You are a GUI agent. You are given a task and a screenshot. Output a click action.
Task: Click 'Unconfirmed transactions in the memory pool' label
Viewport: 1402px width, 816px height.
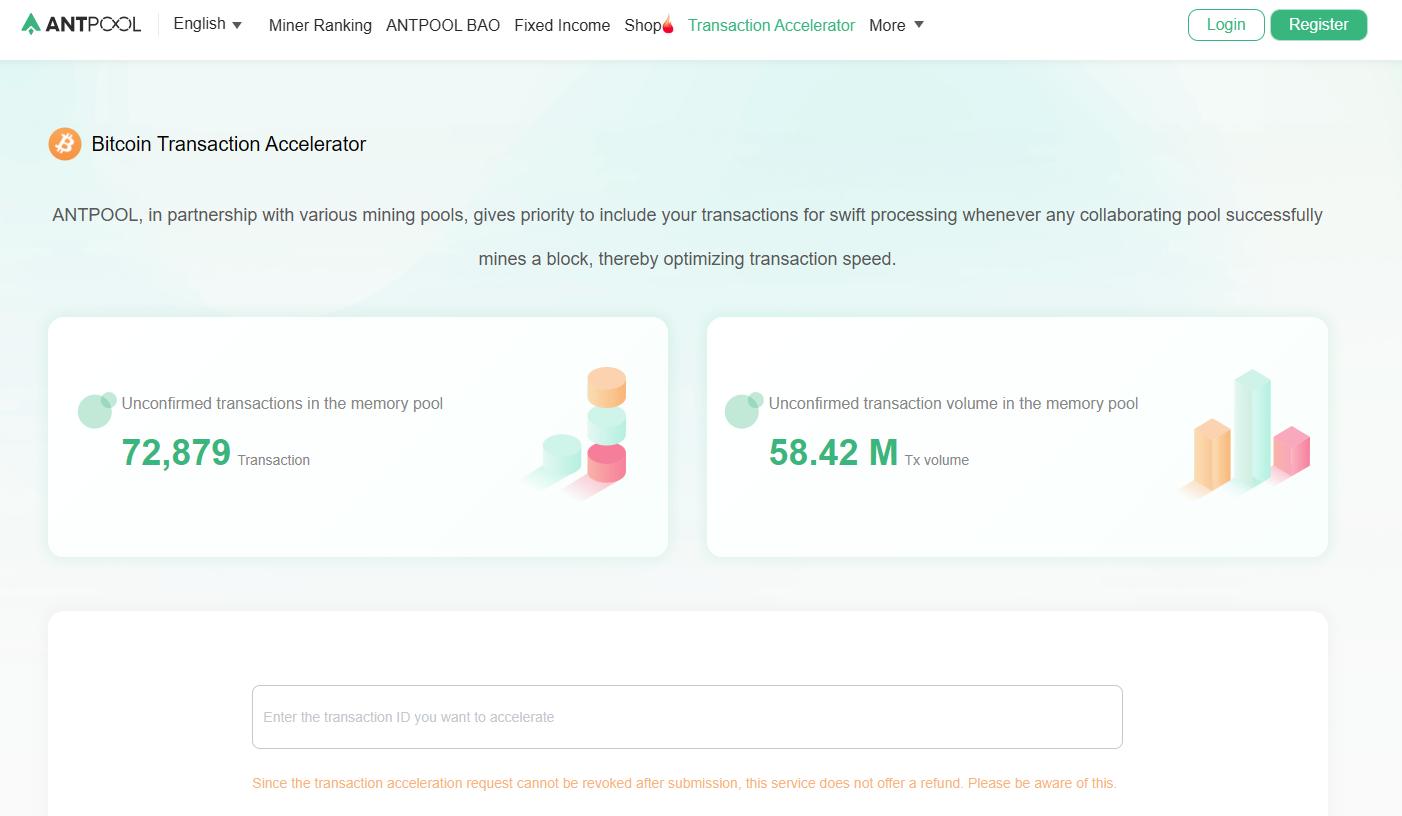pos(282,404)
